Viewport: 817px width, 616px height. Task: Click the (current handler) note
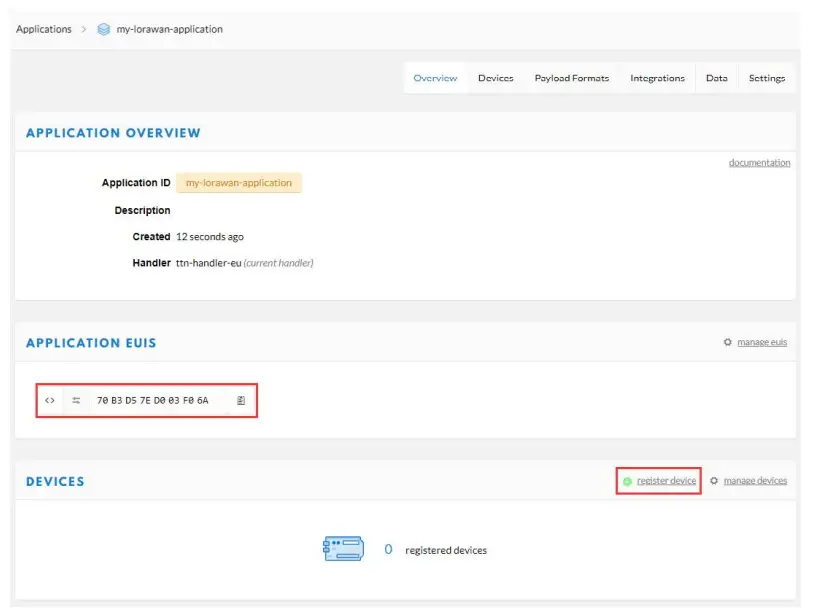(279, 263)
